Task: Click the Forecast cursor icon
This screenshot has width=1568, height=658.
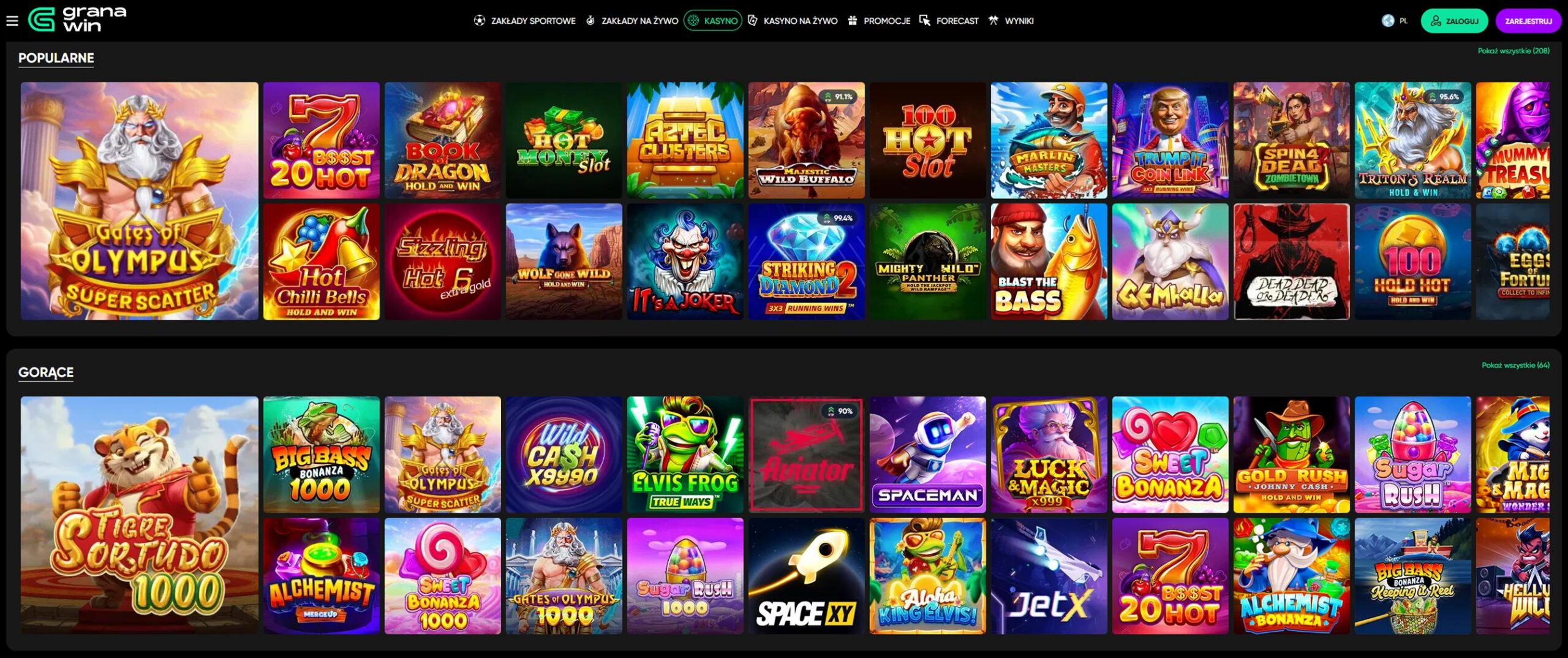Action: (925, 21)
